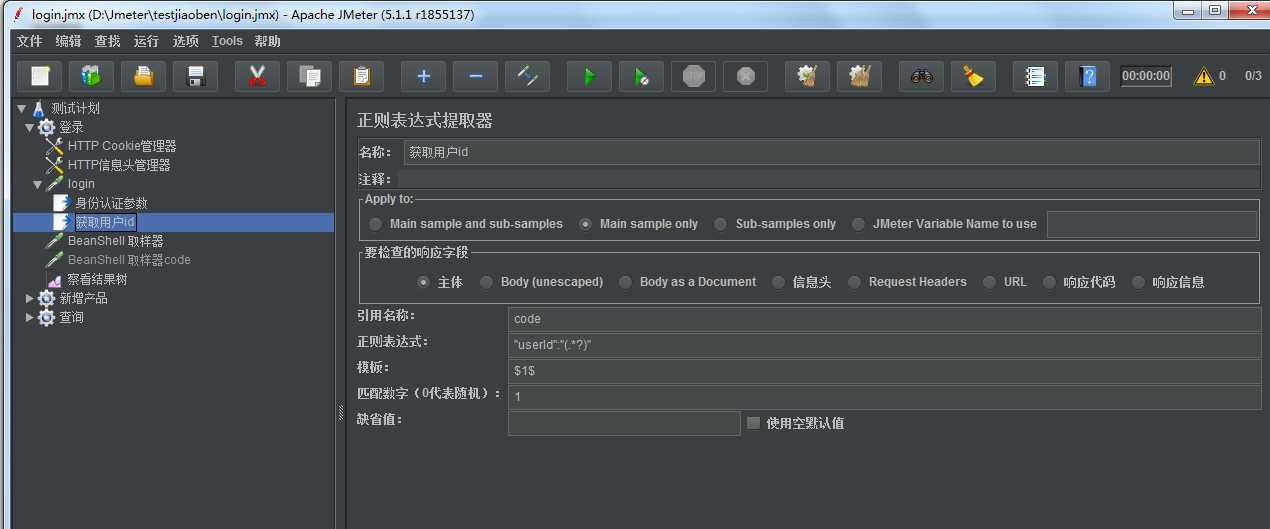The image size is (1270, 529).
Task: Open the Templates toolbar icon
Action: (91, 76)
